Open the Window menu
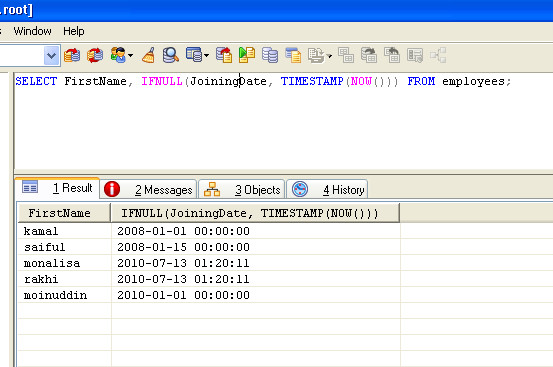This screenshot has width=553, height=367. 32,31
